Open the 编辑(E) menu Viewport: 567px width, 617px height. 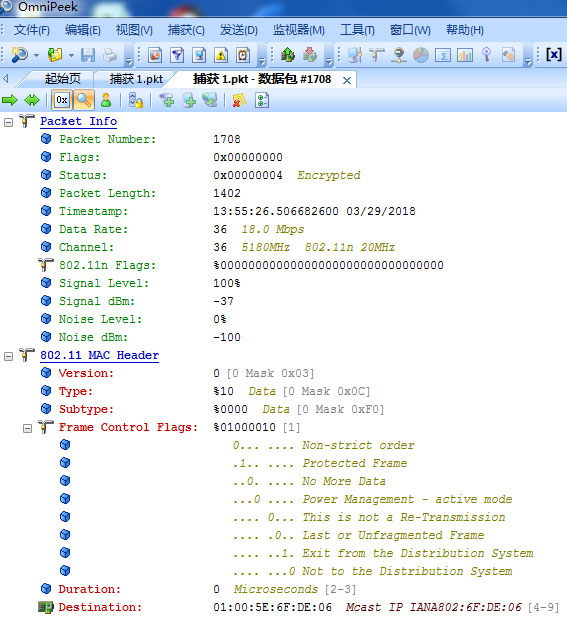tap(83, 30)
